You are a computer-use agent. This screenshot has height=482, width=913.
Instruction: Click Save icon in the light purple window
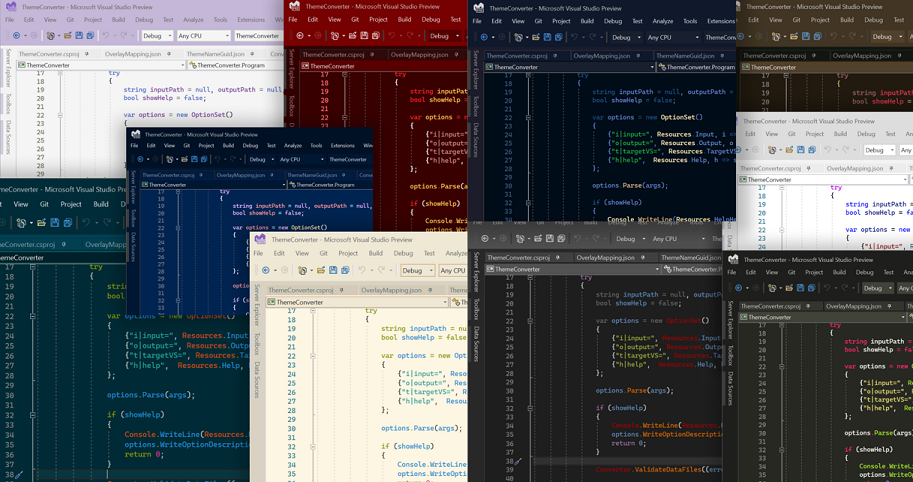click(79, 36)
